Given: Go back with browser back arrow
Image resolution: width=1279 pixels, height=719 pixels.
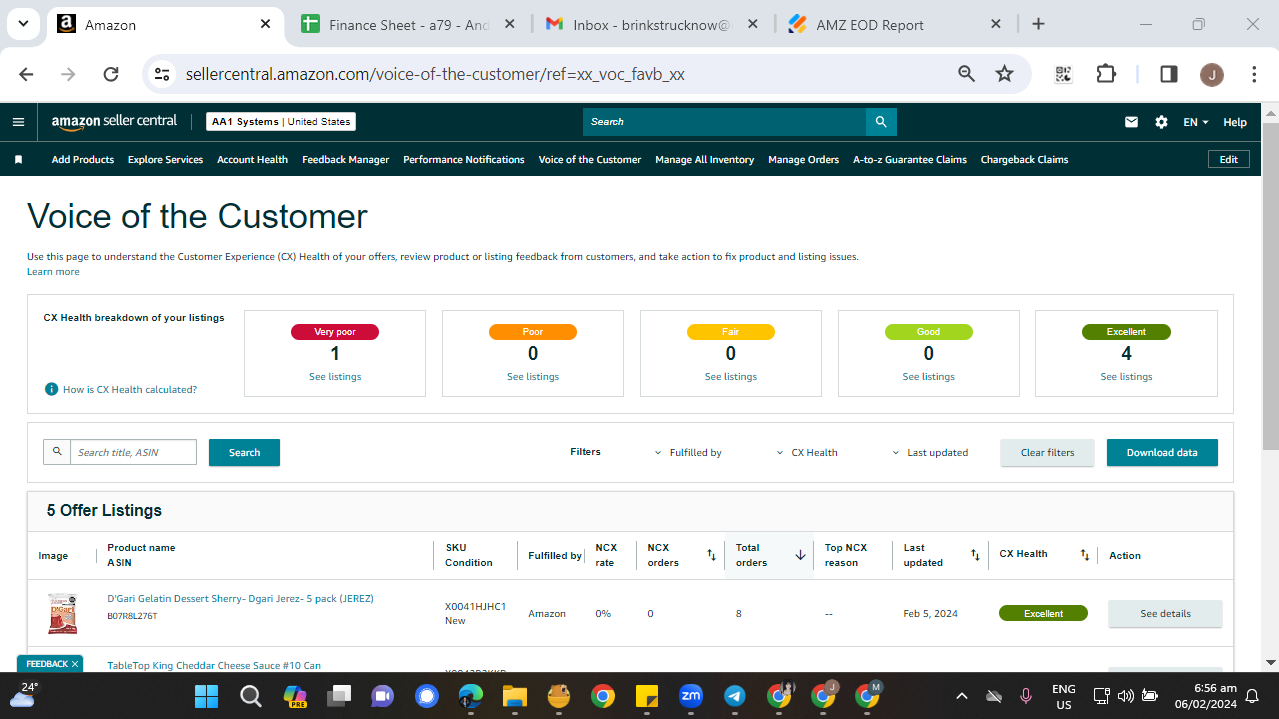Looking at the screenshot, I should (x=26, y=74).
